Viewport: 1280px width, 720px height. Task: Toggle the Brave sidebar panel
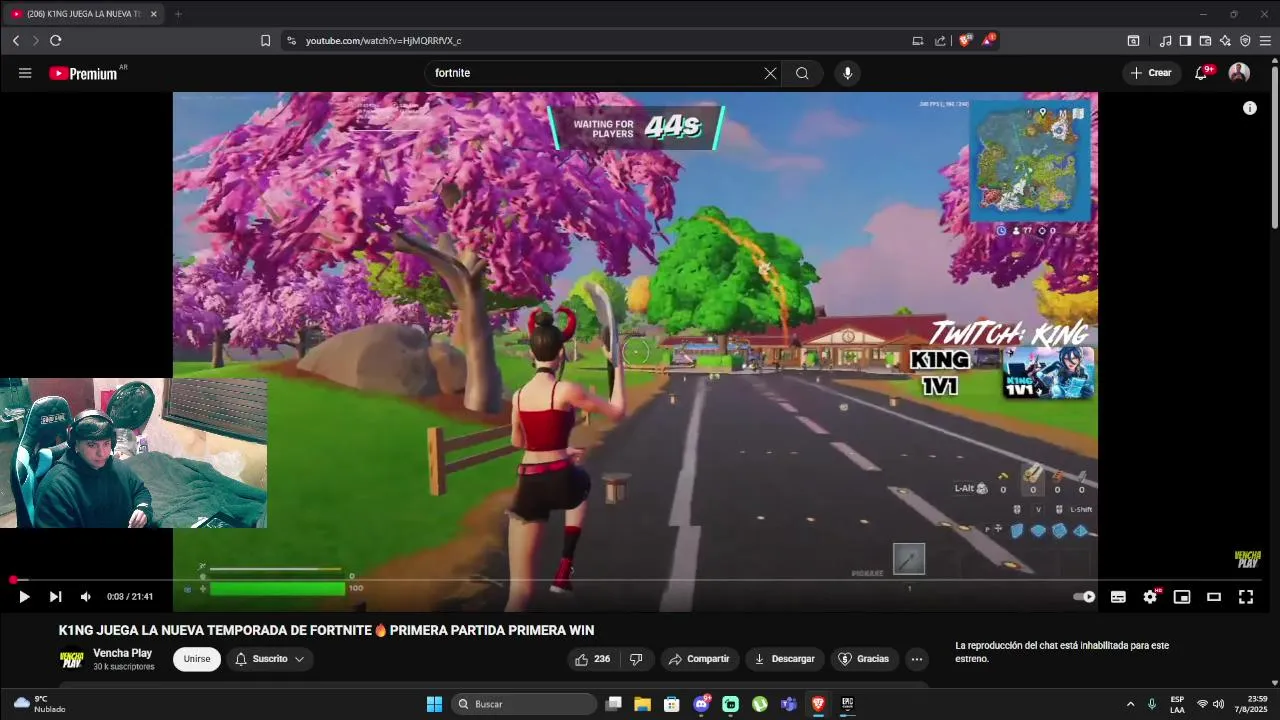pos(1185,41)
